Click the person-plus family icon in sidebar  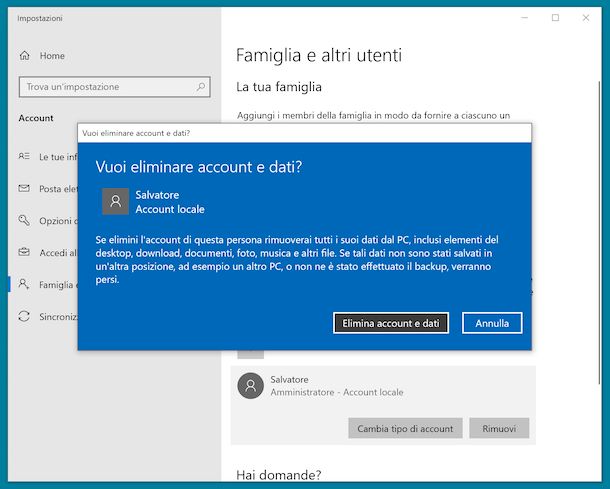[x=24, y=284]
